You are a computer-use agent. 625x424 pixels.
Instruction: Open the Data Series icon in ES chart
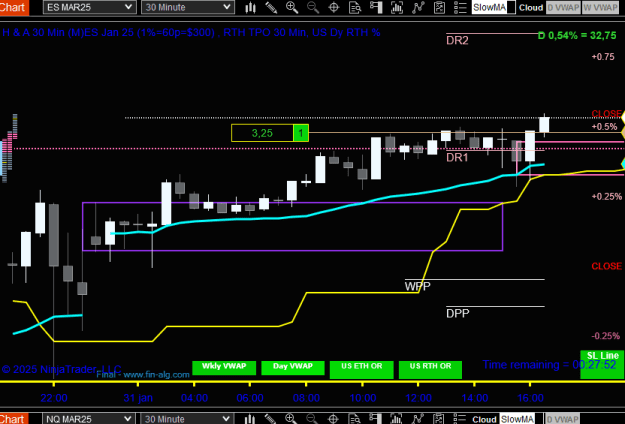[397, 8]
